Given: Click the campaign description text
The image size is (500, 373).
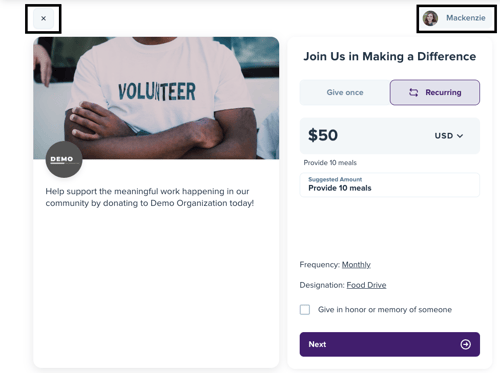Looking at the screenshot, I should pos(150,197).
